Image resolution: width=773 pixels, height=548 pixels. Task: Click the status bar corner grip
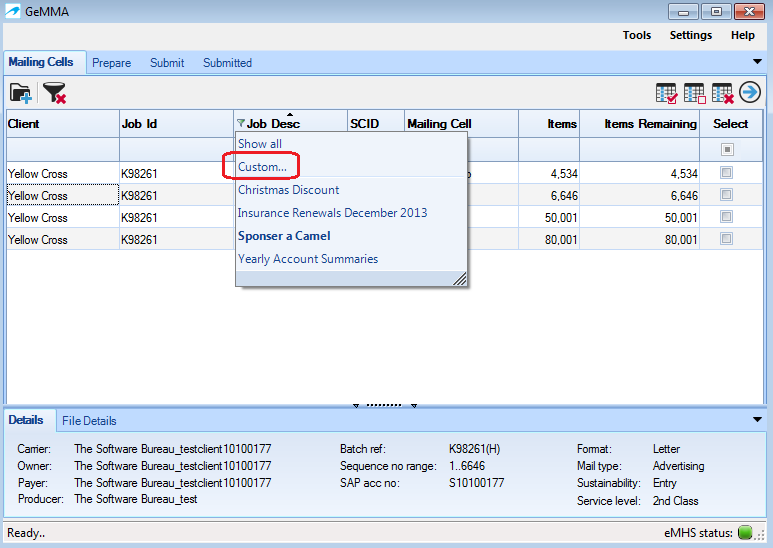coord(761,535)
